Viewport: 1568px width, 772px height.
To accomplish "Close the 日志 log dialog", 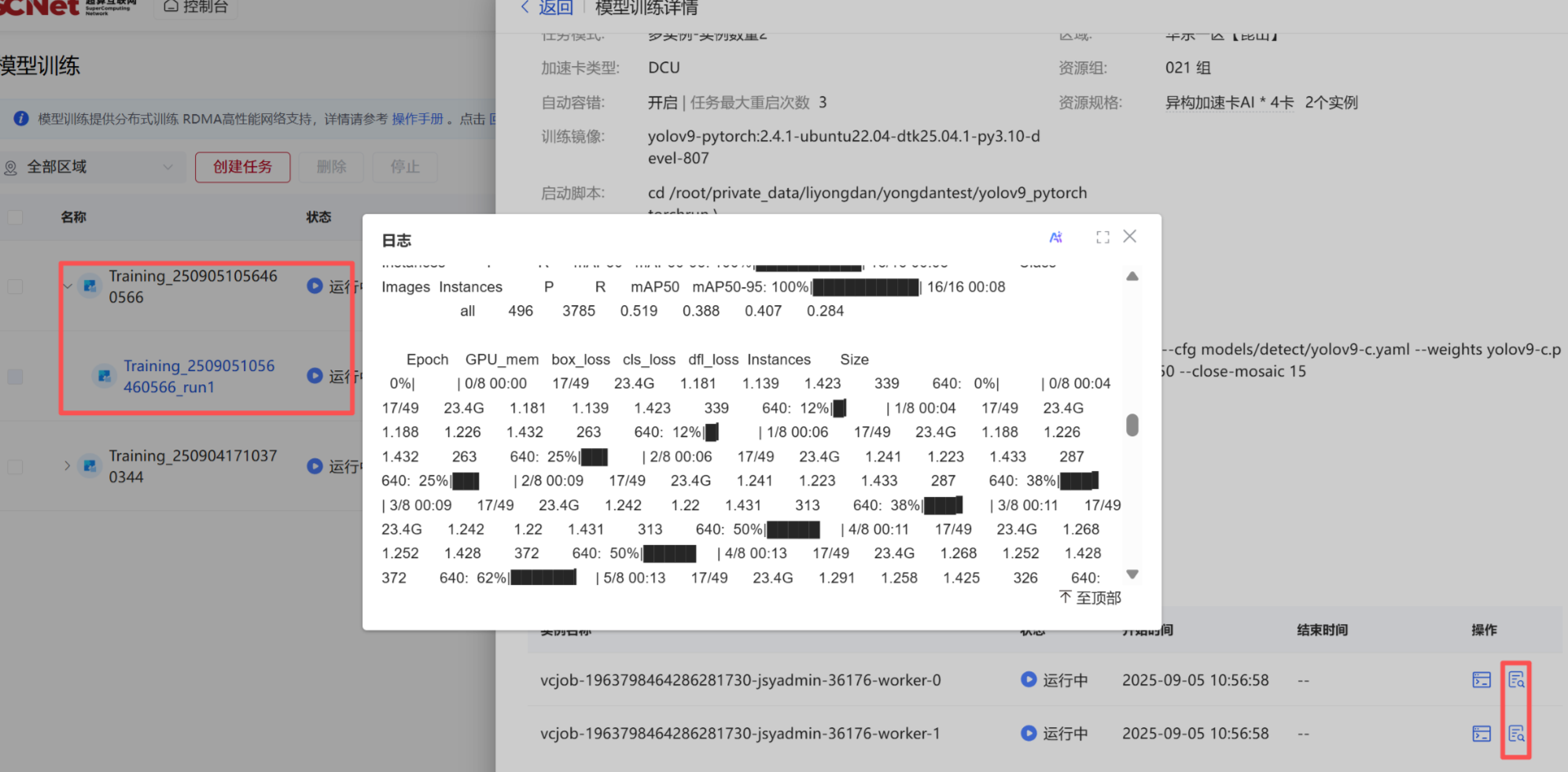I will pos(1130,237).
